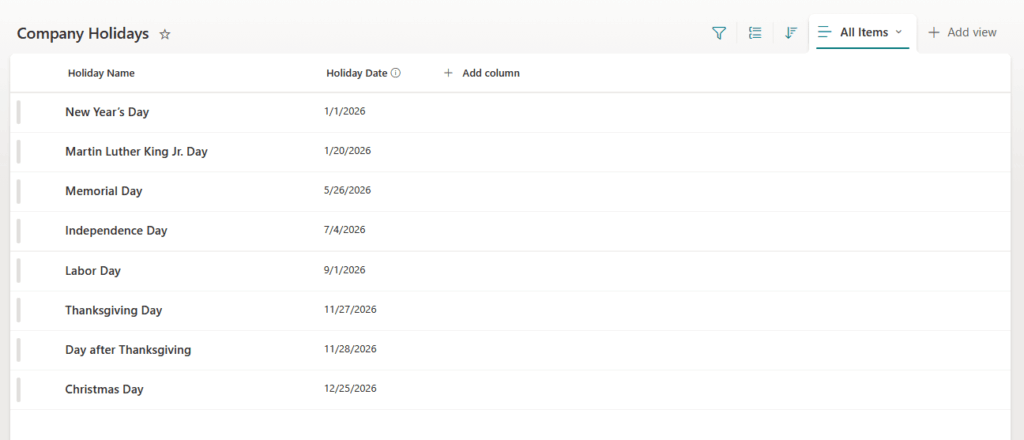Open the New Year's Day item
Screen dimensions: 1024x440
(x=107, y=112)
